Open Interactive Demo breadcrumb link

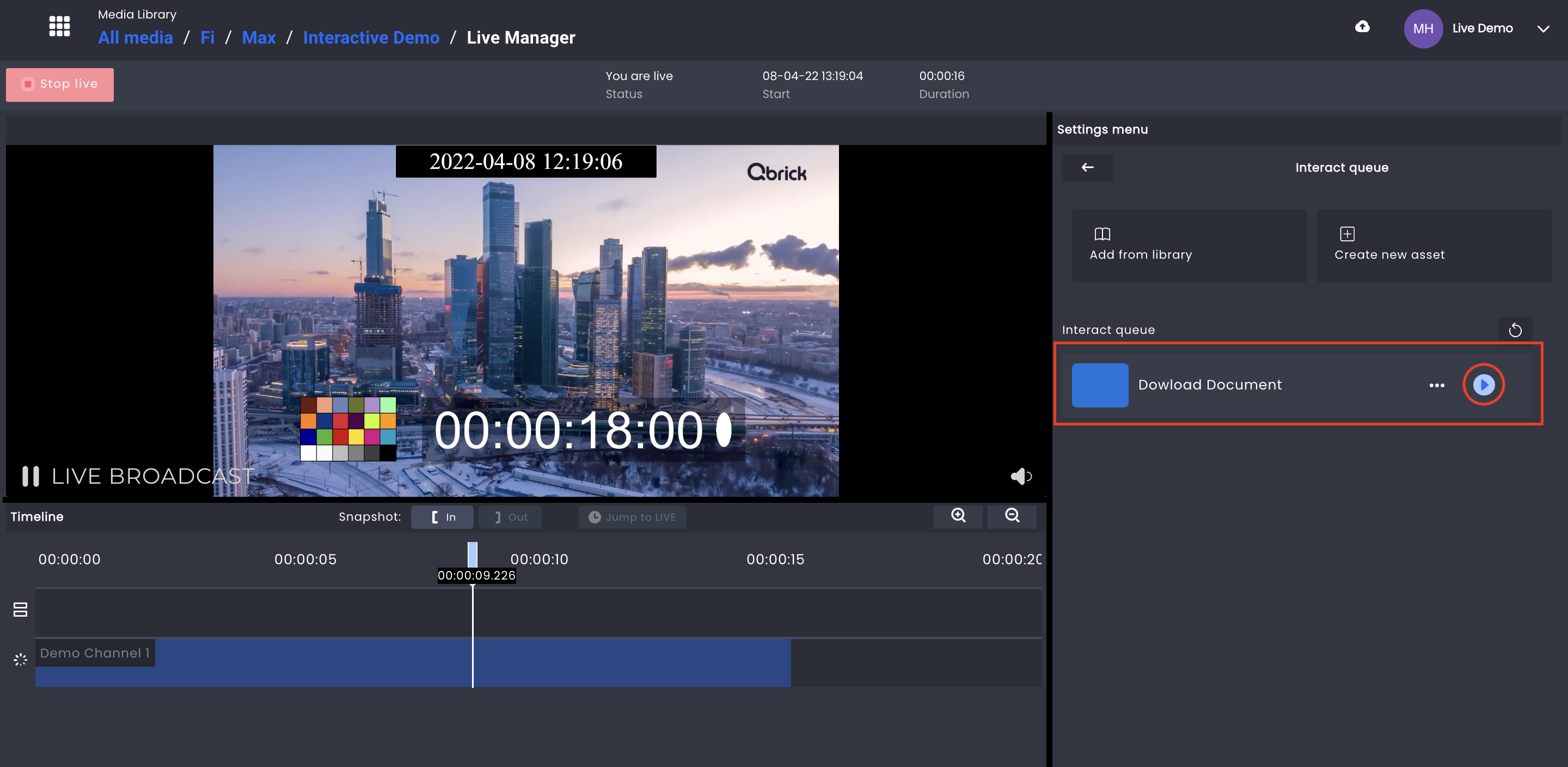point(371,38)
